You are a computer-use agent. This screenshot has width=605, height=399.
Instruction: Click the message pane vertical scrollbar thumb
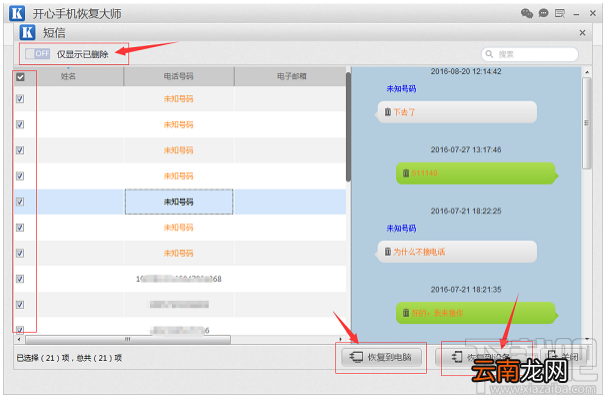[586, 123]
